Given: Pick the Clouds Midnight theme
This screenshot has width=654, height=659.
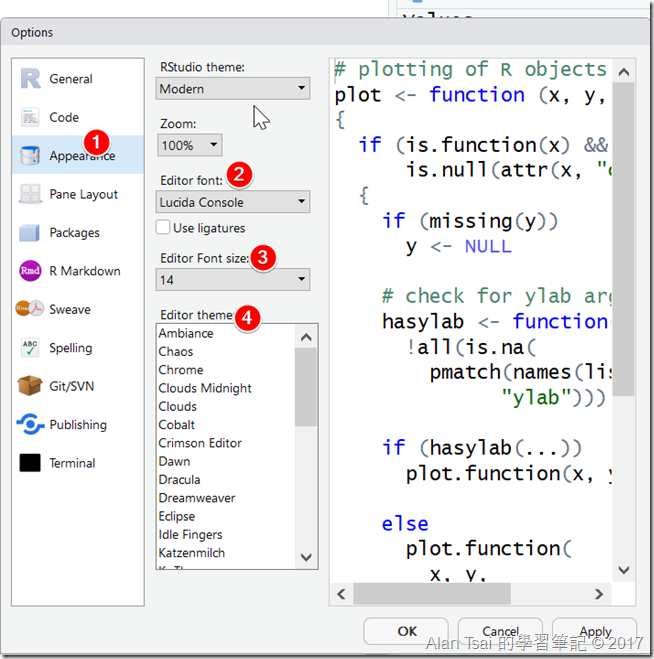Looking at the screenshot, I should point(226,388).
